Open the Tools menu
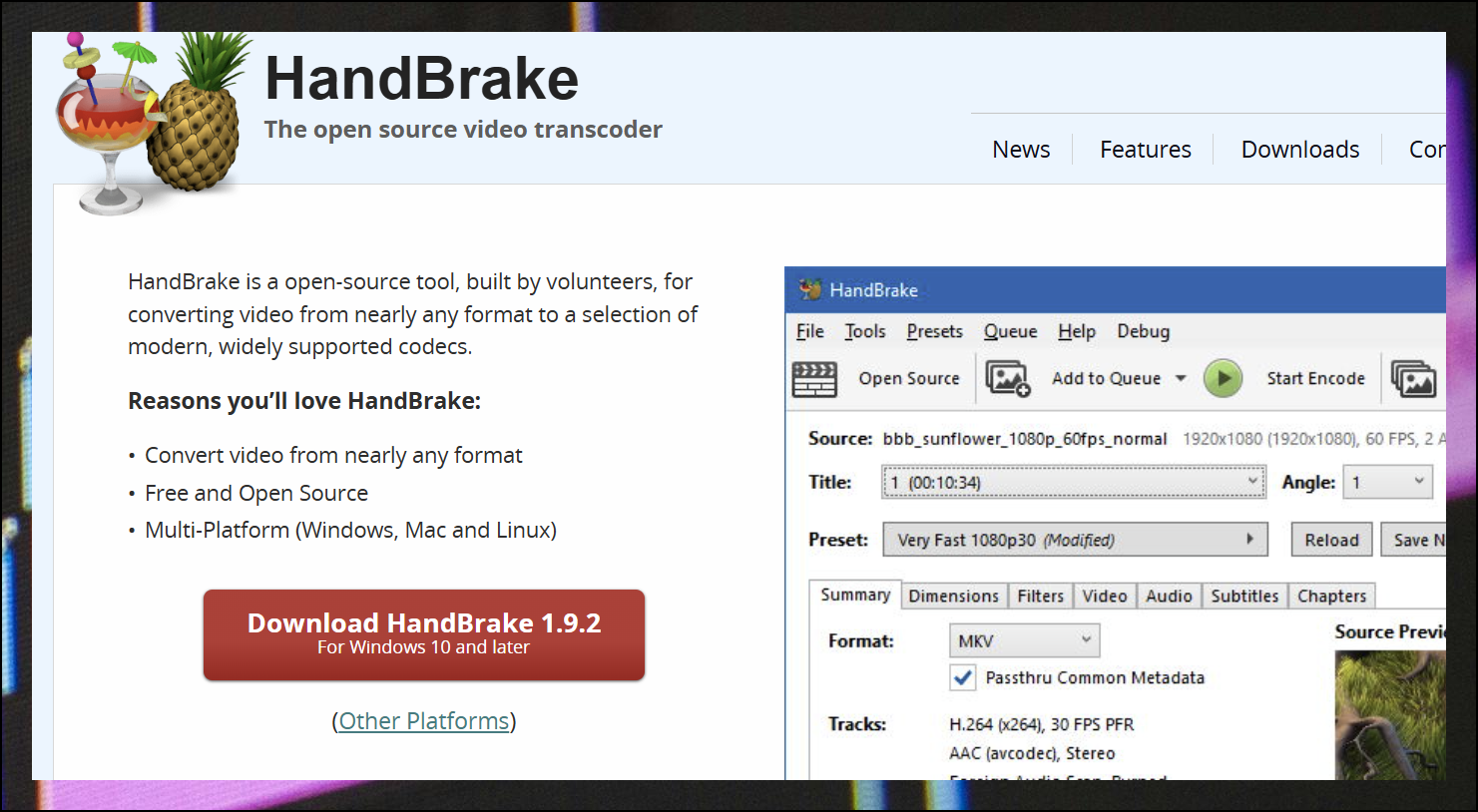1478x812 pixels. pyautogui.click(x=865, y=331)
